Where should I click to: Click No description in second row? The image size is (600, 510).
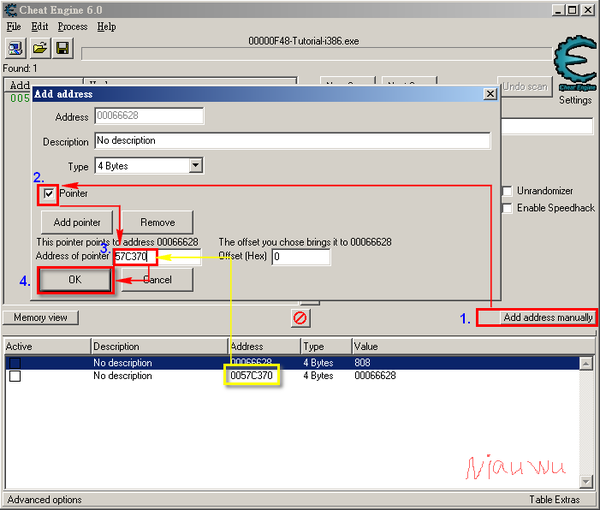pos(122,375)
